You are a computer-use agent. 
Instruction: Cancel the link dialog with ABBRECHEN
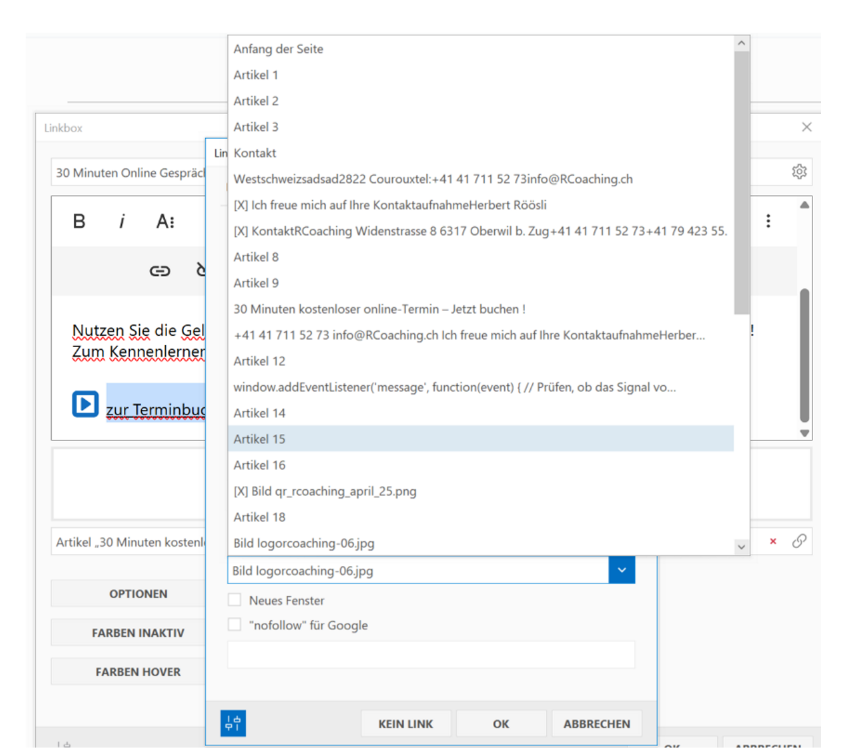[596, 724]
